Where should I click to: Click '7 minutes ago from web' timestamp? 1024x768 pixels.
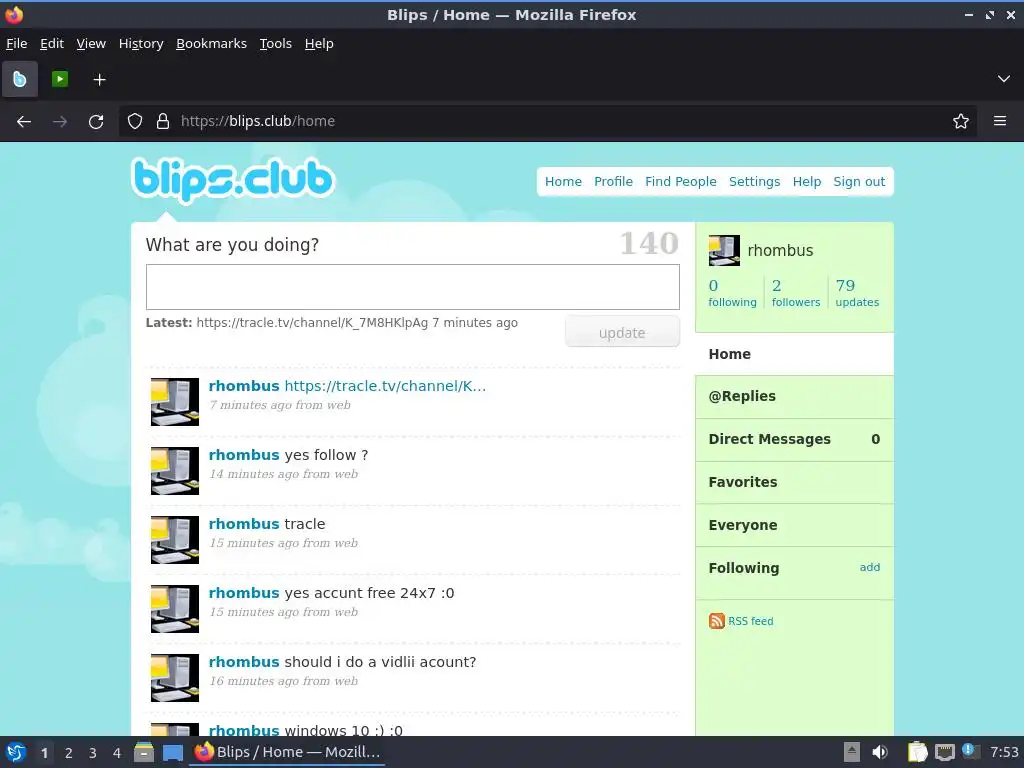pyautogui.click(x=280, y=405)
